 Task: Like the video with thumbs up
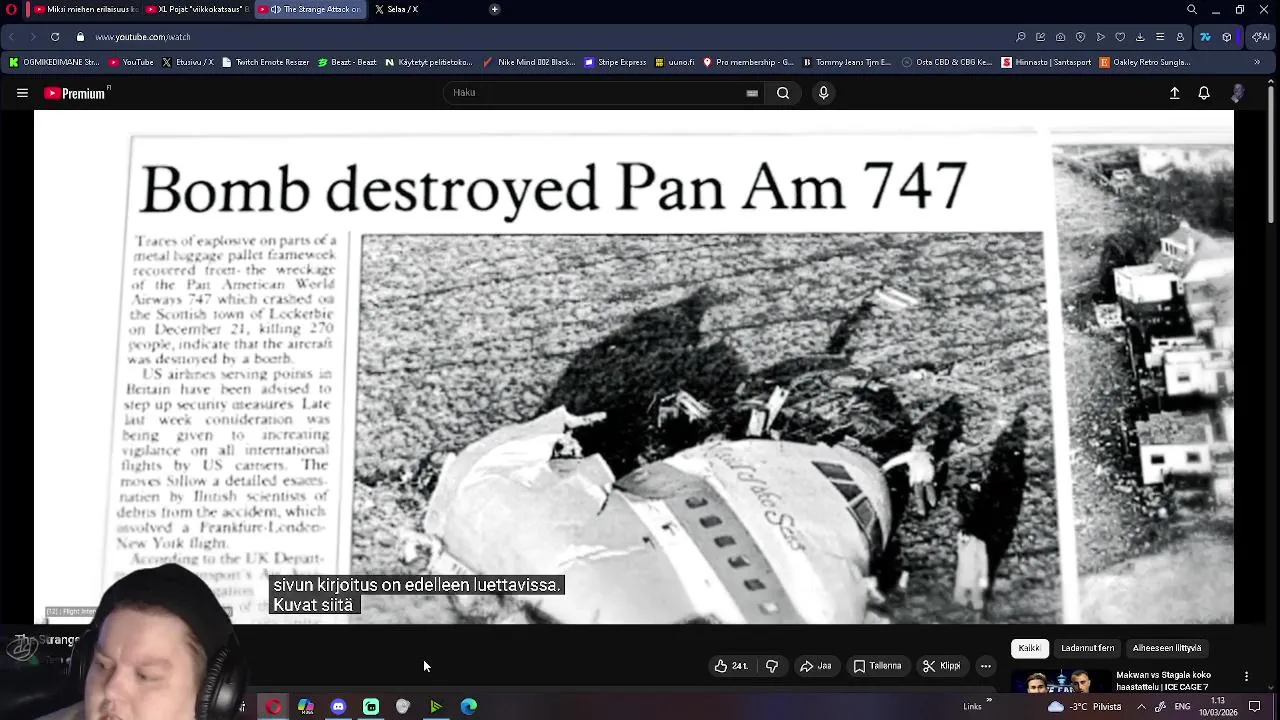[730, 666]
